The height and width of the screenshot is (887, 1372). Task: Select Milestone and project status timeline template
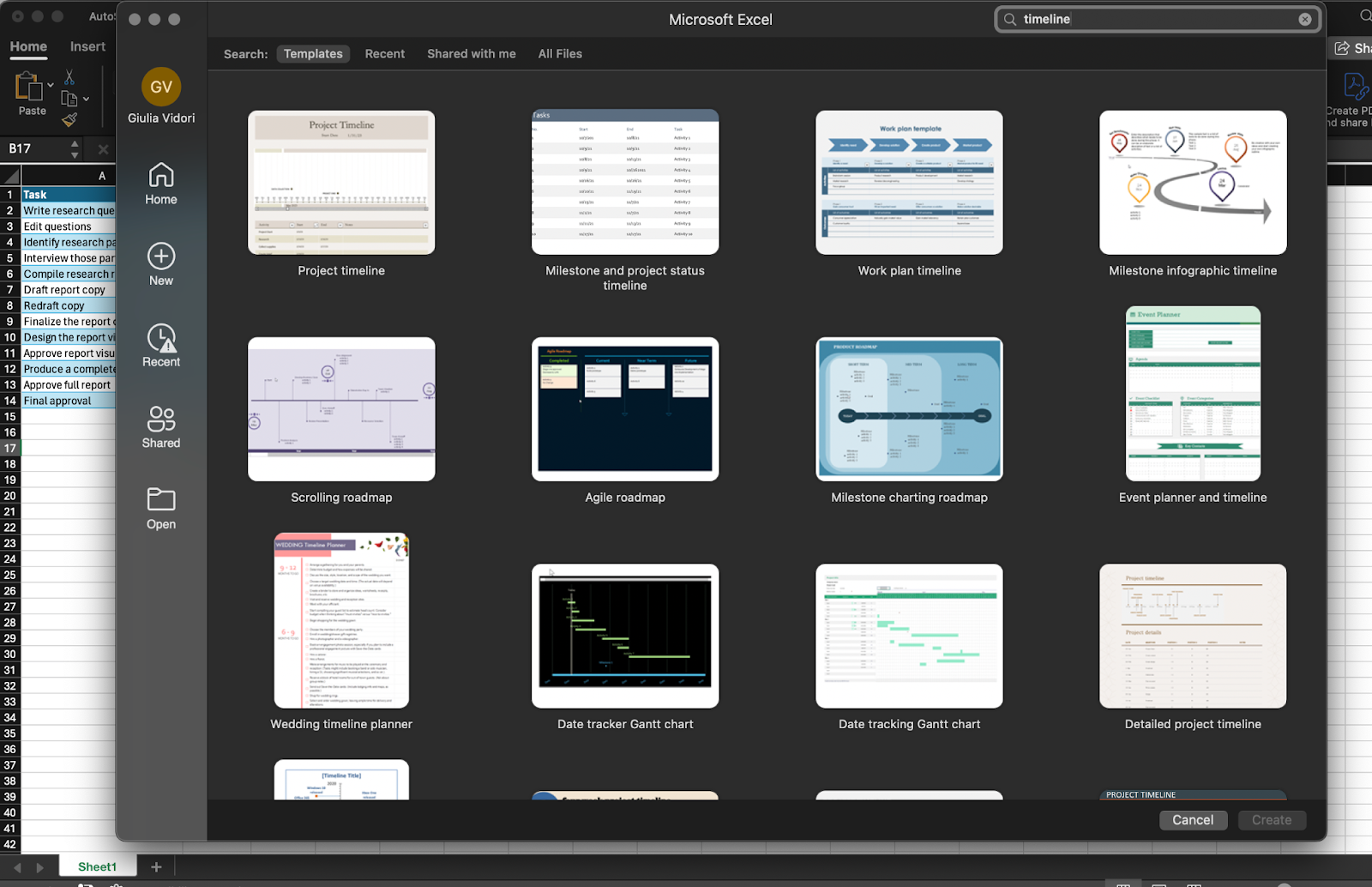(625, 182)
